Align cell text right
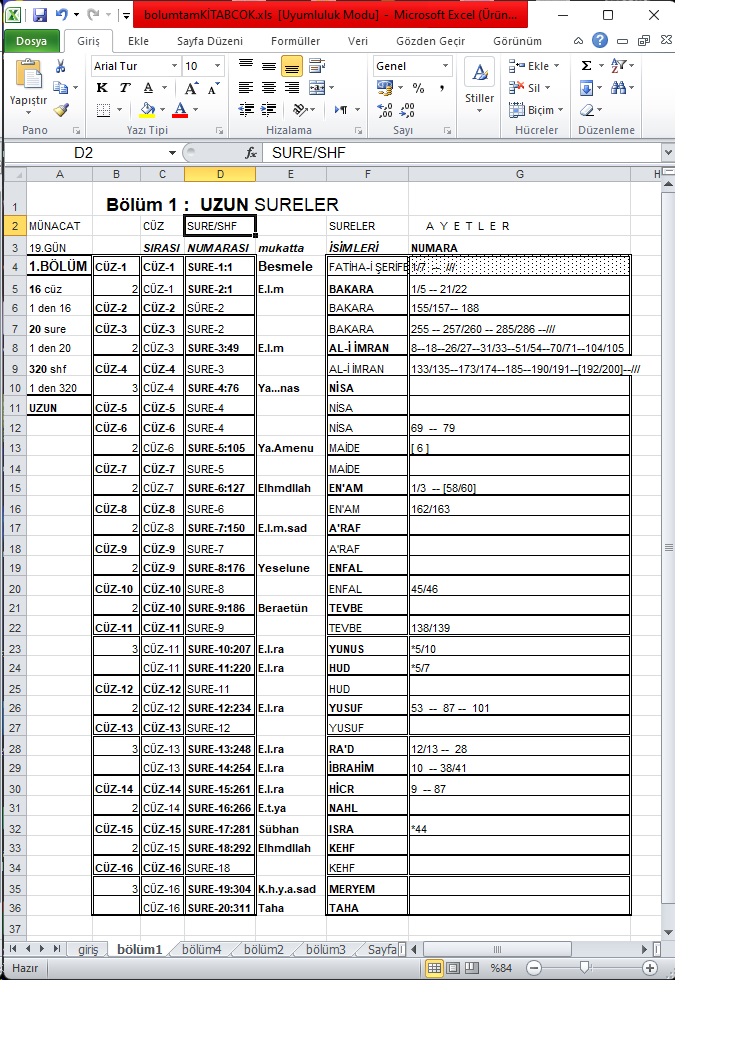 [x=292, y=88]
